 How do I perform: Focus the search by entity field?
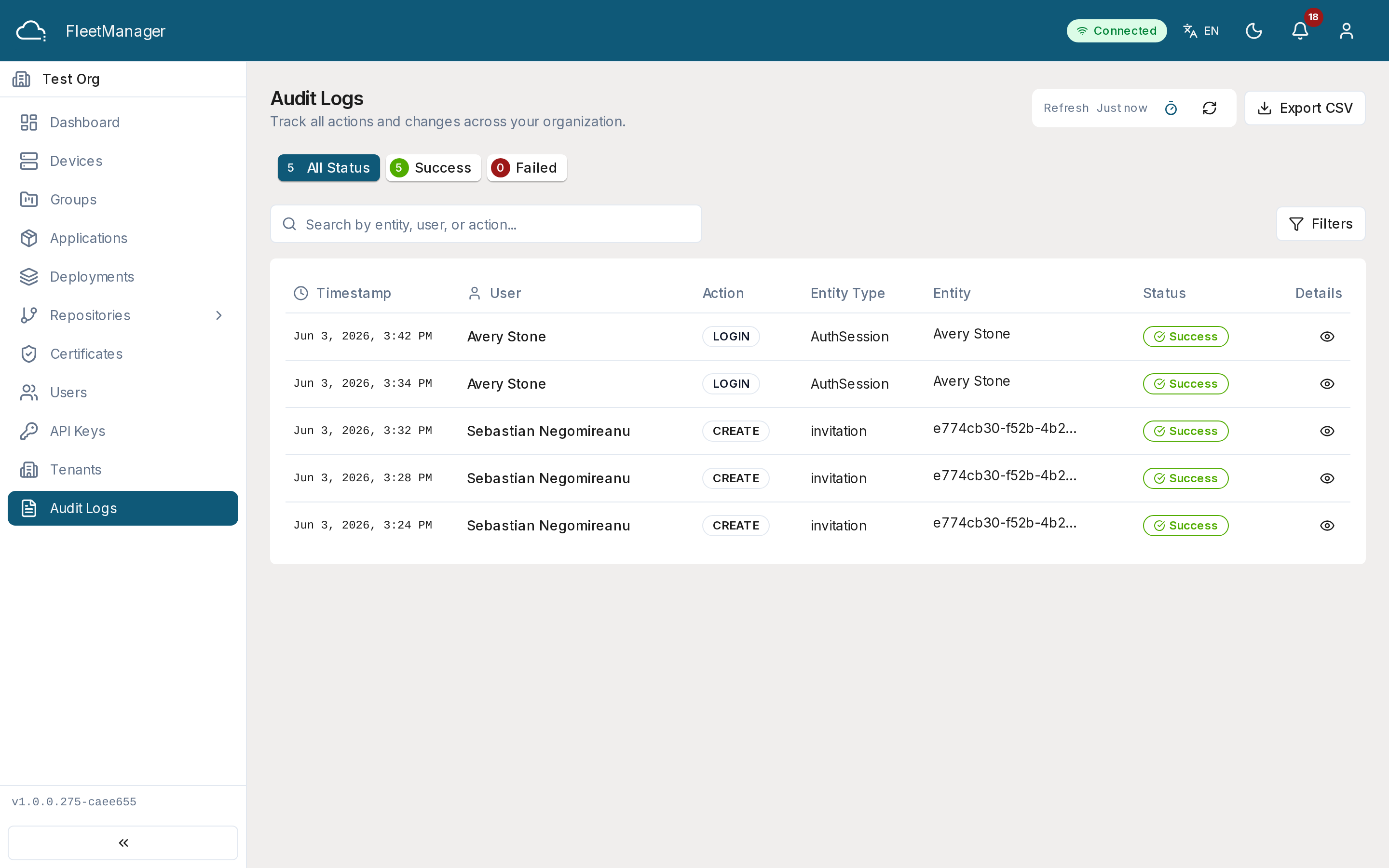point(486,224)
